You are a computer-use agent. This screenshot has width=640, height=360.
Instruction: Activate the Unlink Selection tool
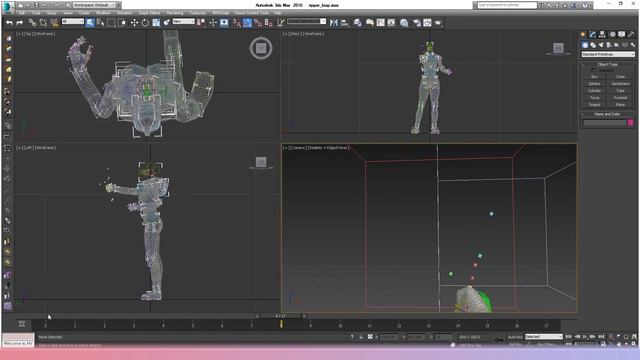click(43, 23)
